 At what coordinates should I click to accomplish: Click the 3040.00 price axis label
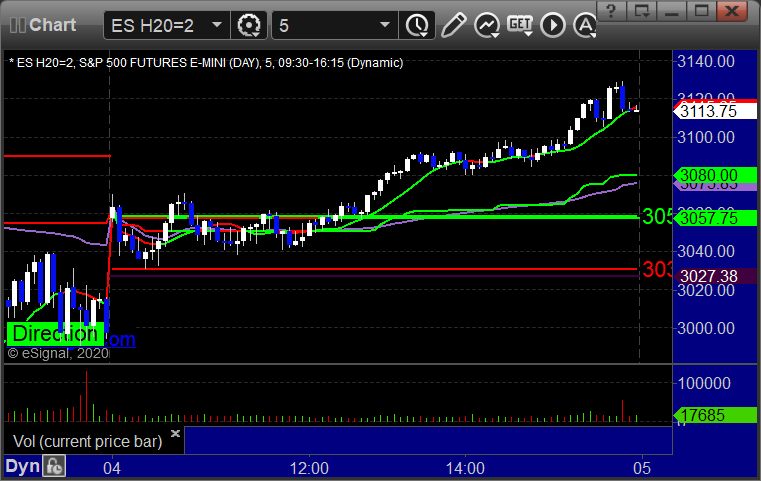click(x=706, y=251)
